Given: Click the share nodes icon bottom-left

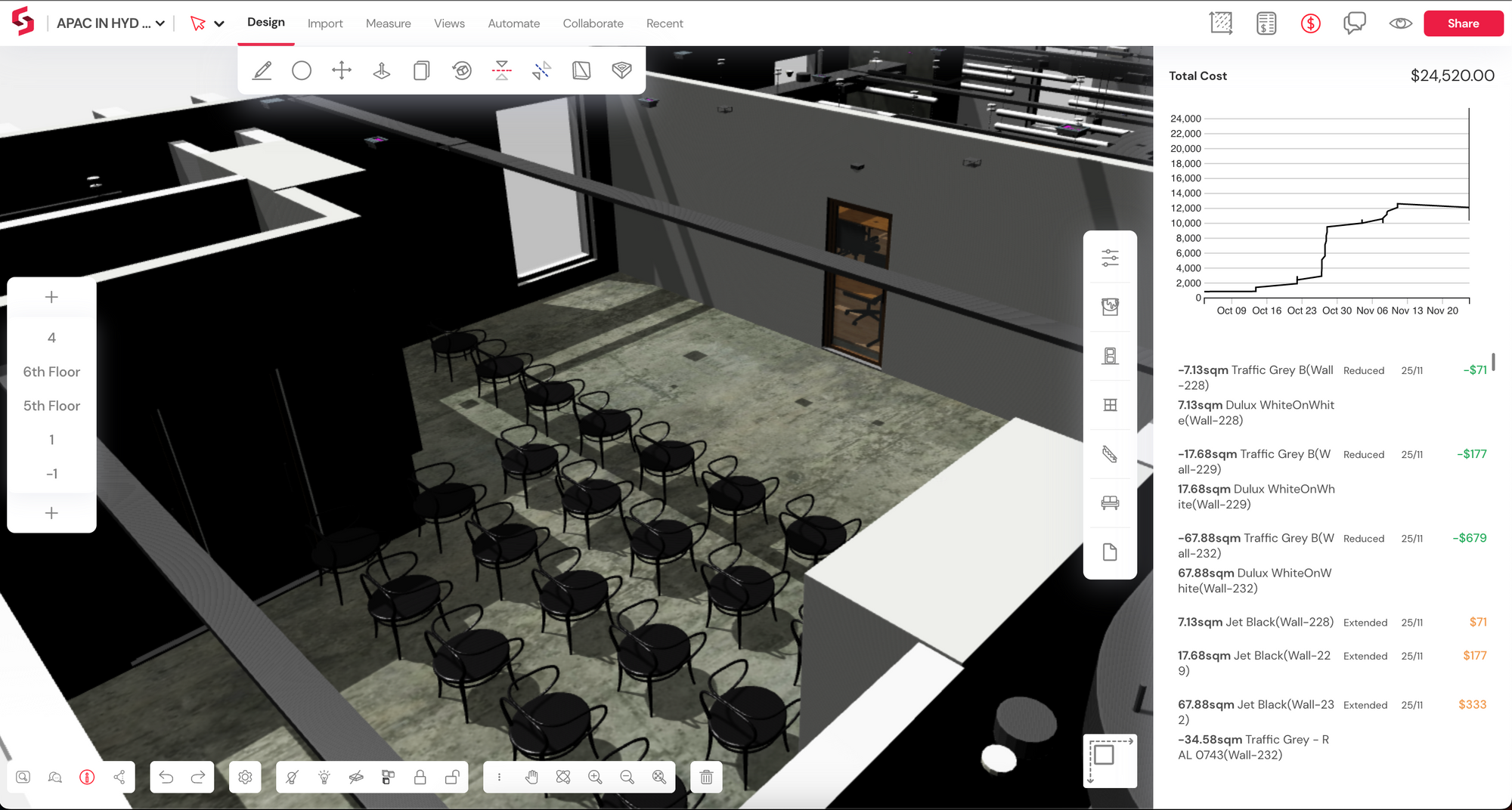Looking at the screenshot, I should [x=119, y=777].
